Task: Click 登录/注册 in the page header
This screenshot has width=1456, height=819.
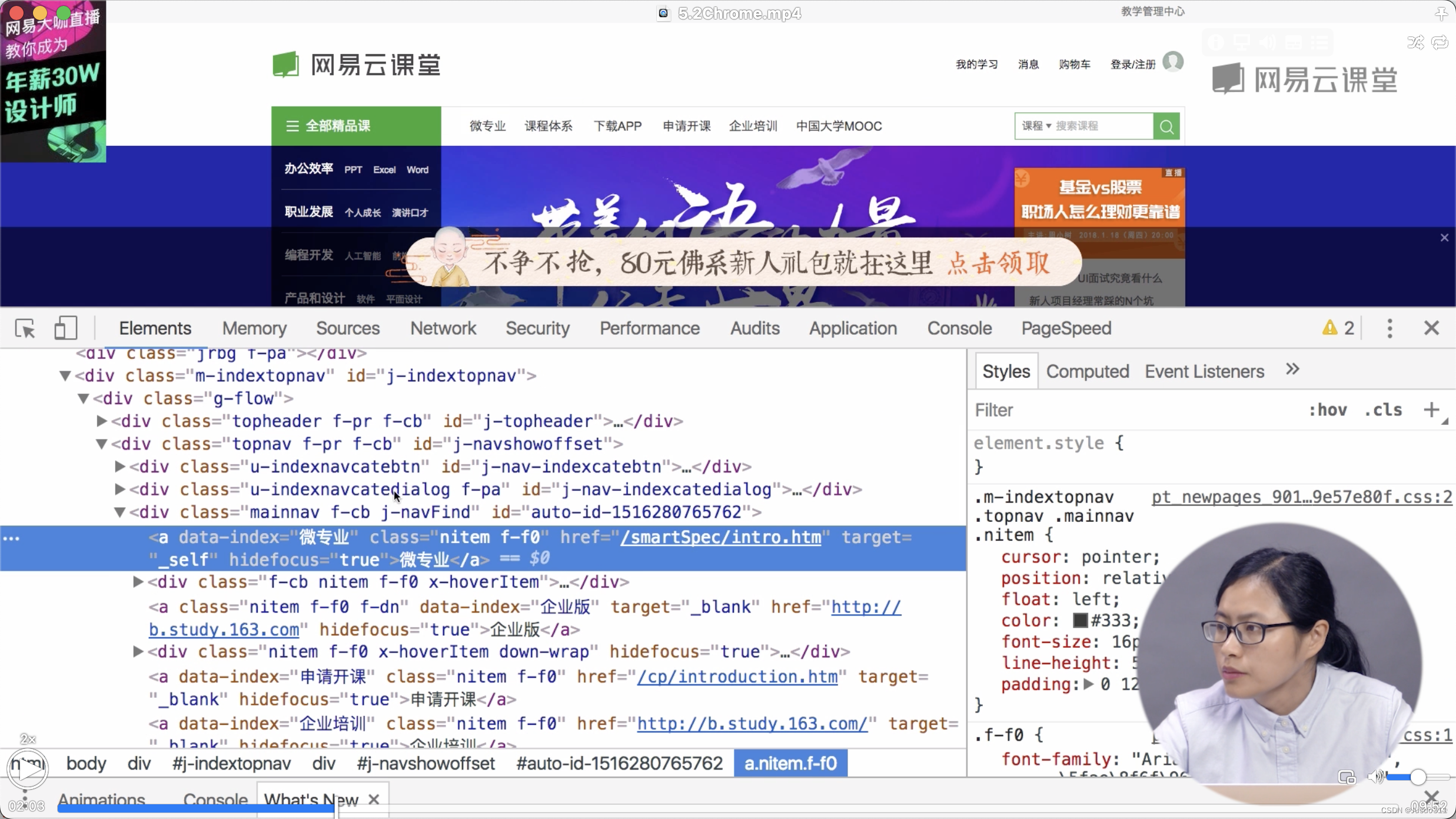Action: (1132, 64)
